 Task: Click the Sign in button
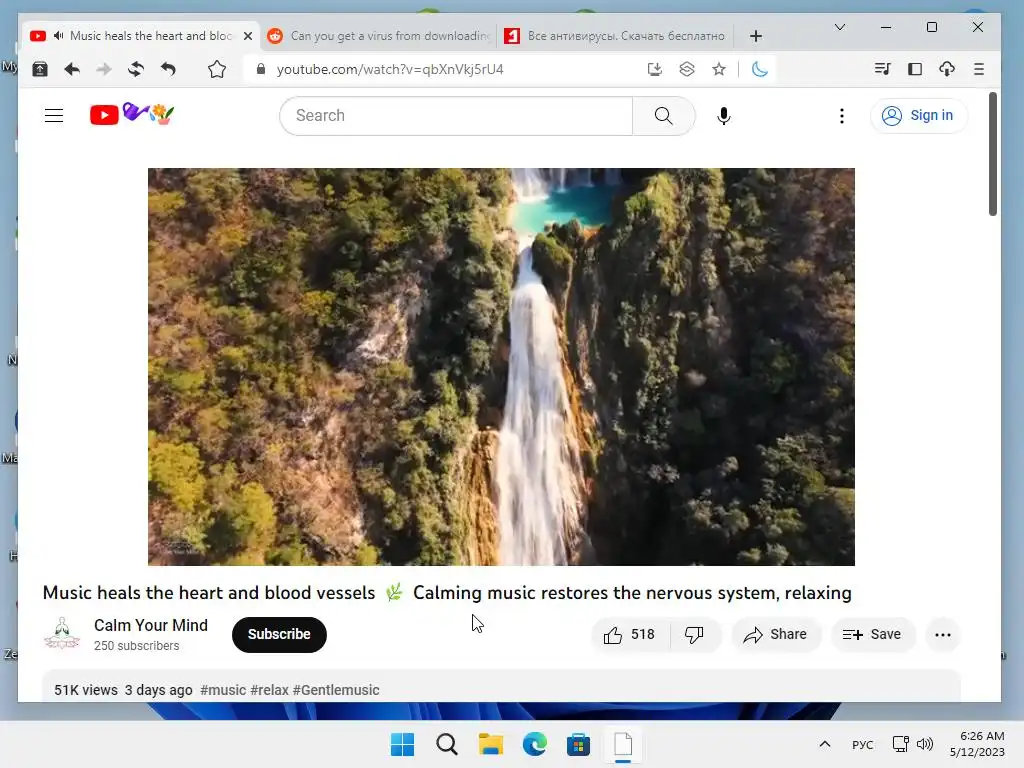coord(918,116)
